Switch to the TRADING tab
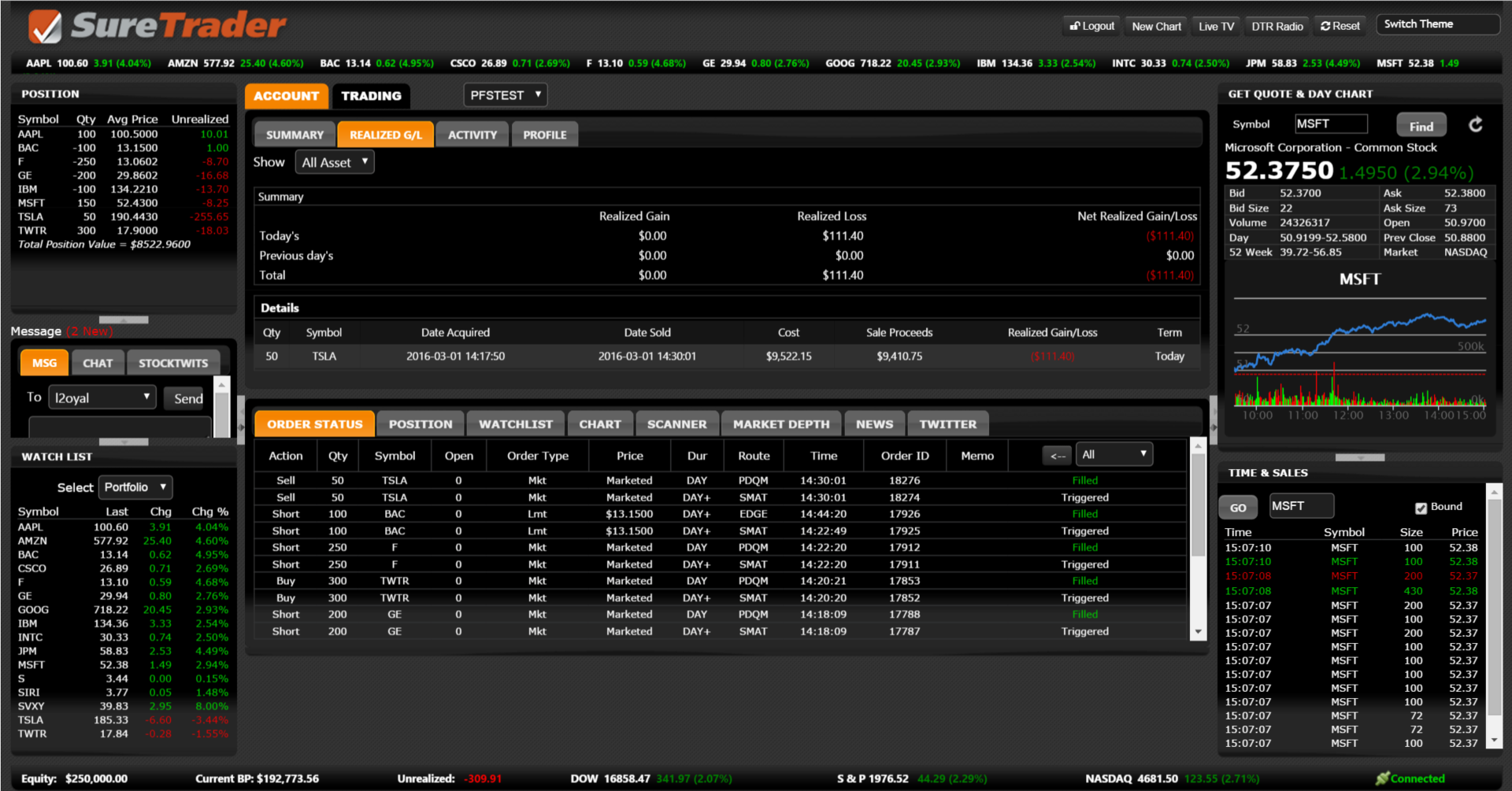1512x791 pixels. tap(371, 96)
